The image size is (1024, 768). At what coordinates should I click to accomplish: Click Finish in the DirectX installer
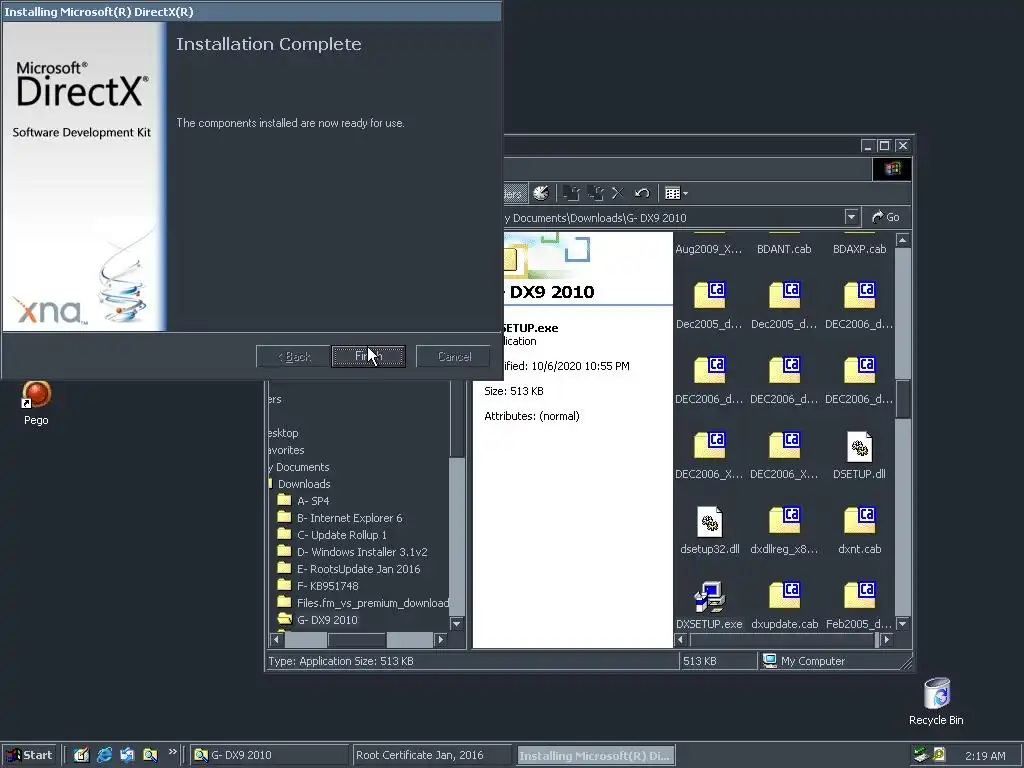(368, 357)
